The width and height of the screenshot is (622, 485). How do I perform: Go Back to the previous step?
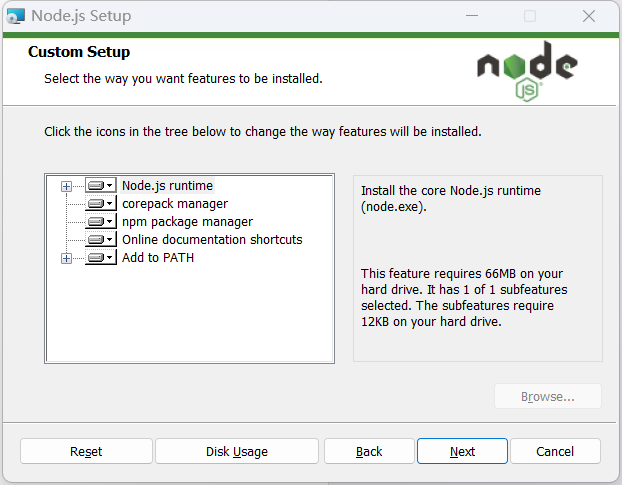coord(369,451)
